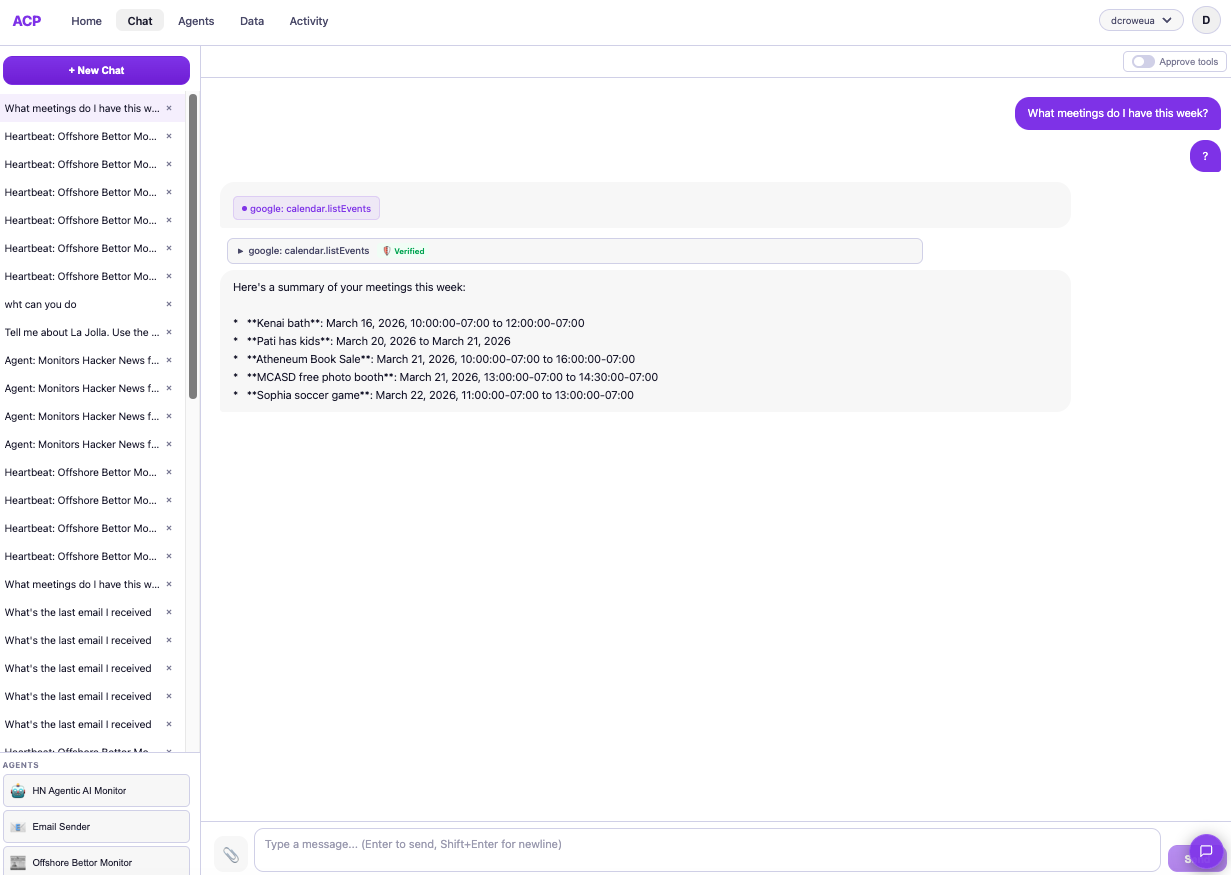This screenshot has width=1231, height=875.
Task: Click the google: calendar.listEvents chip
Action: coord(306,207)
